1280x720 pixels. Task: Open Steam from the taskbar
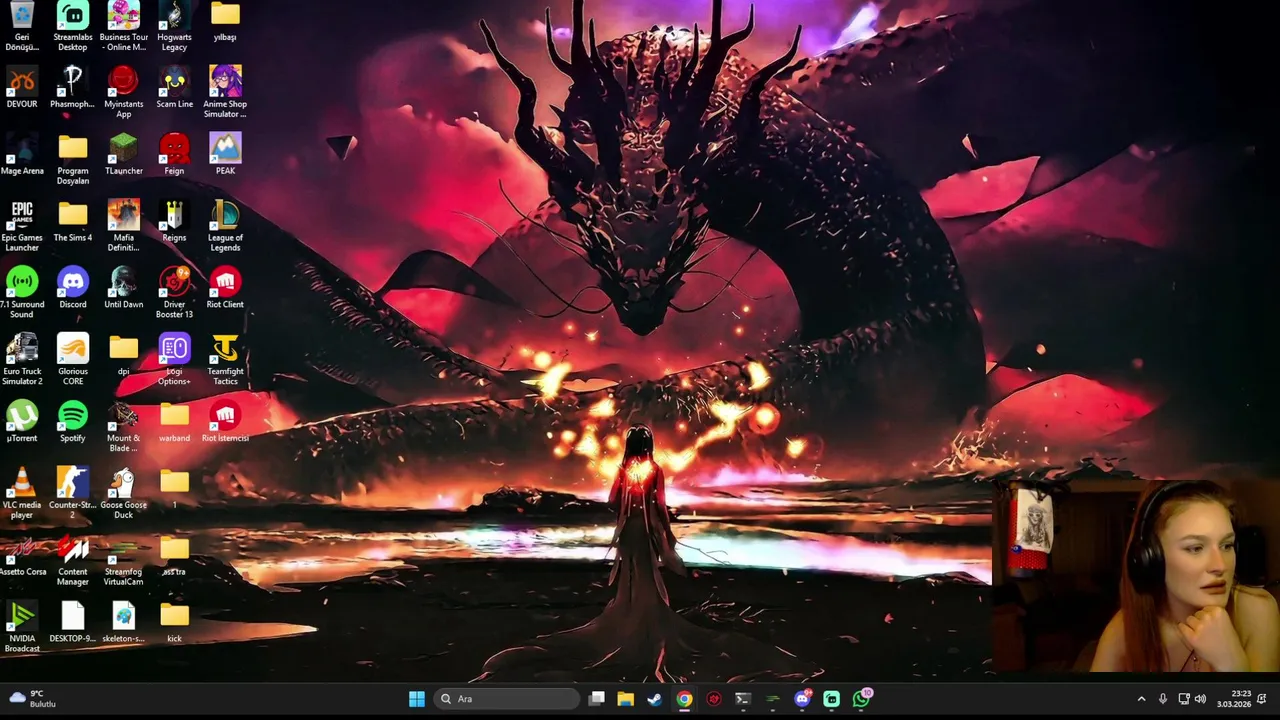tap(655, 699)
